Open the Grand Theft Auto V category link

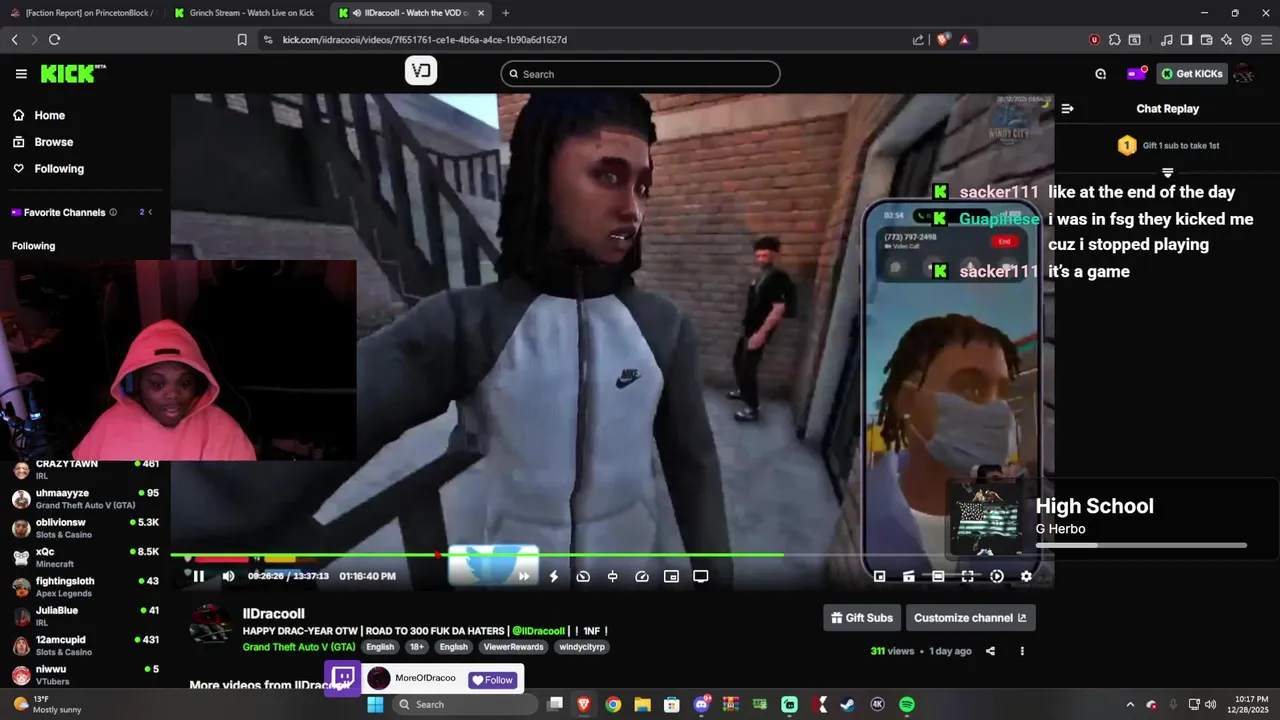[x=299, y=647]
